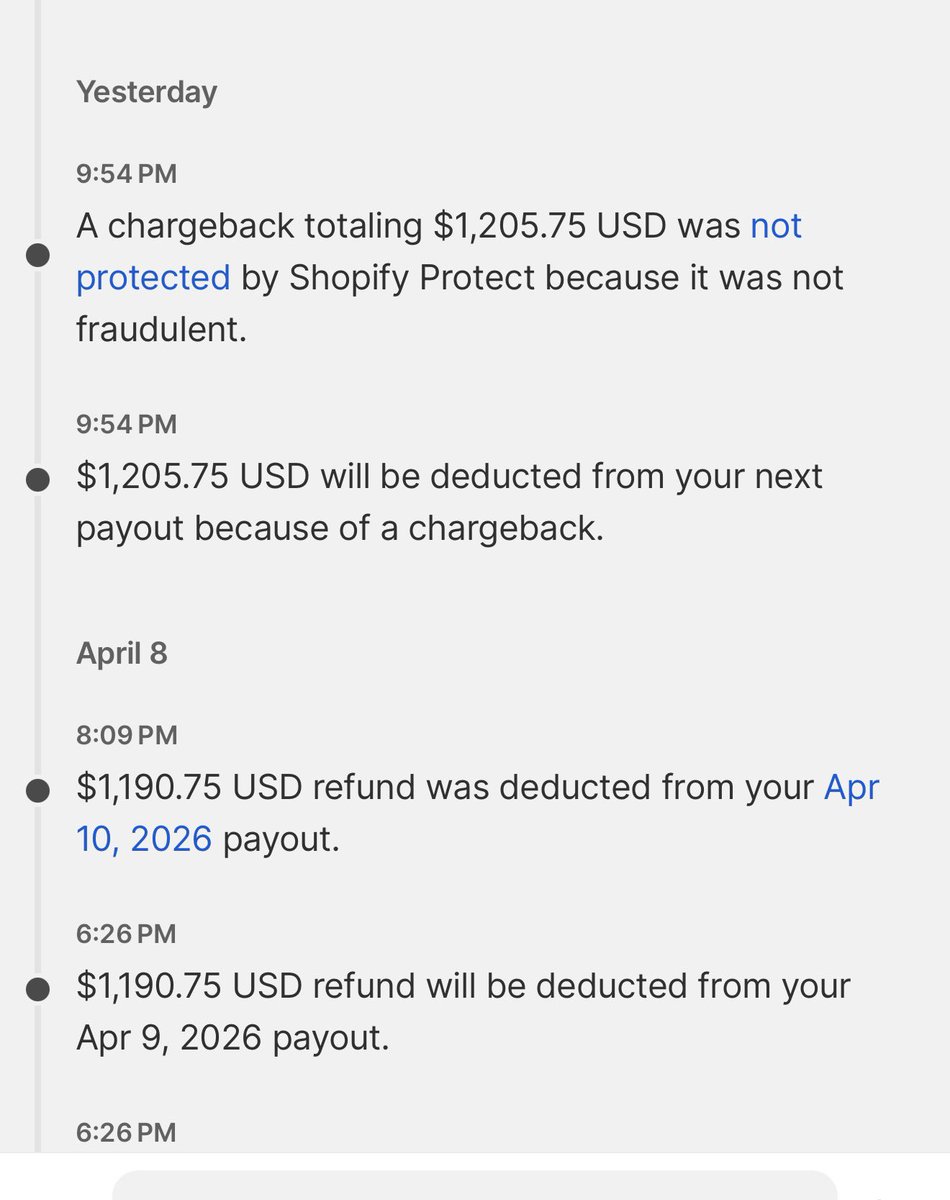Click the 8:09 PM timestamp
950x1200 pixels.
click(x=126, y=736)
